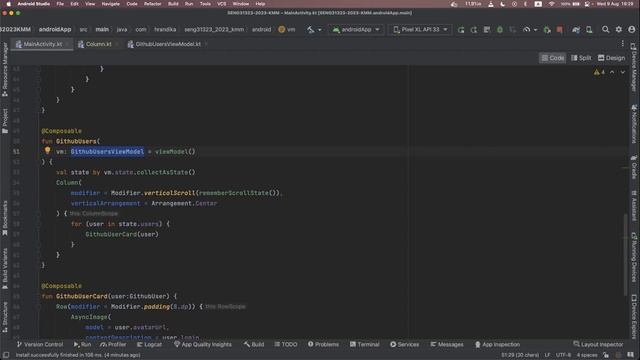Screen dimensions: 640x360
Task: Close the Column.kt tab
Action: tap(117, 44)
